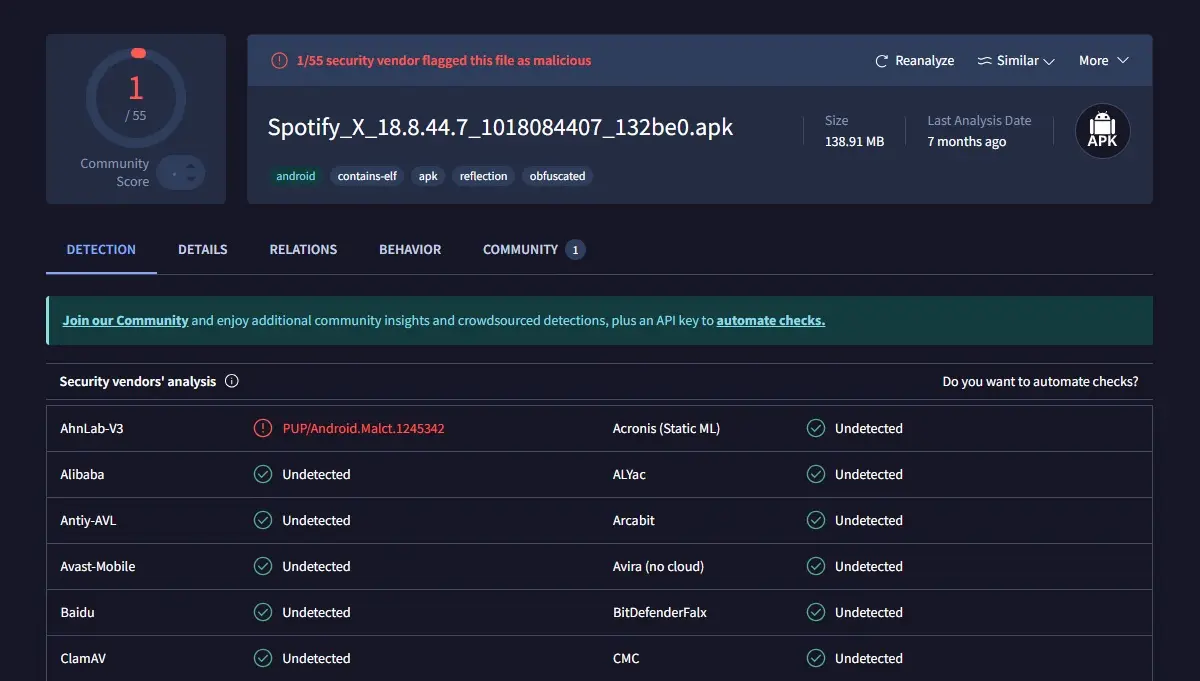This screenshot has width=1200, height=681.
Task: Open the Relations tab
Action: 303,249
